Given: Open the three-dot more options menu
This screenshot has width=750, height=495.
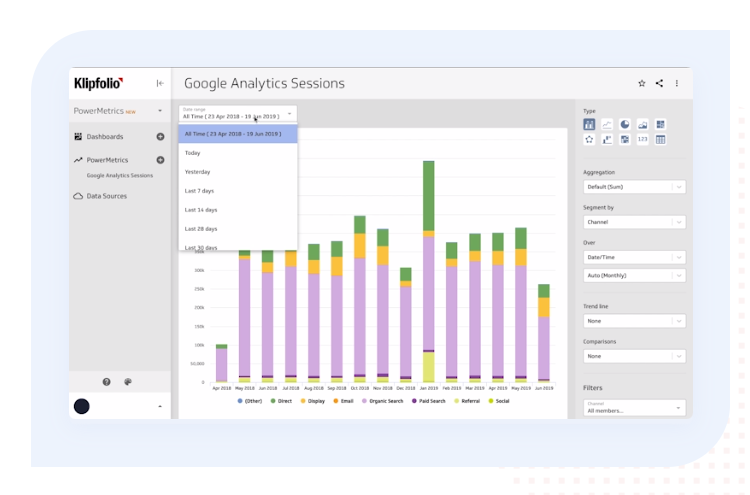Looking at the screenshot, I should [x=676, y=83].
